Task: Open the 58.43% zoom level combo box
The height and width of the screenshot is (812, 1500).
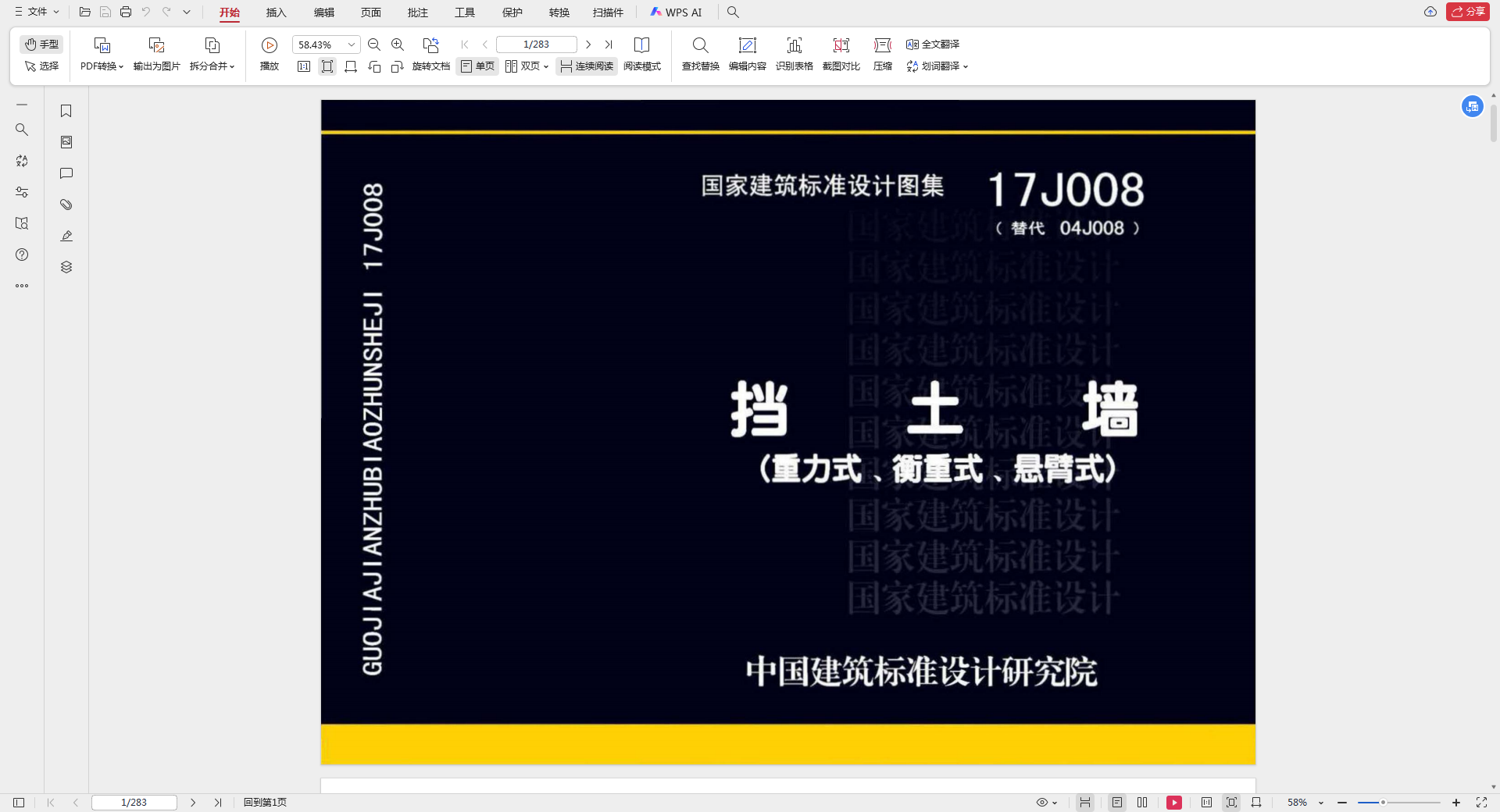Action: click(x=327, y=45)
